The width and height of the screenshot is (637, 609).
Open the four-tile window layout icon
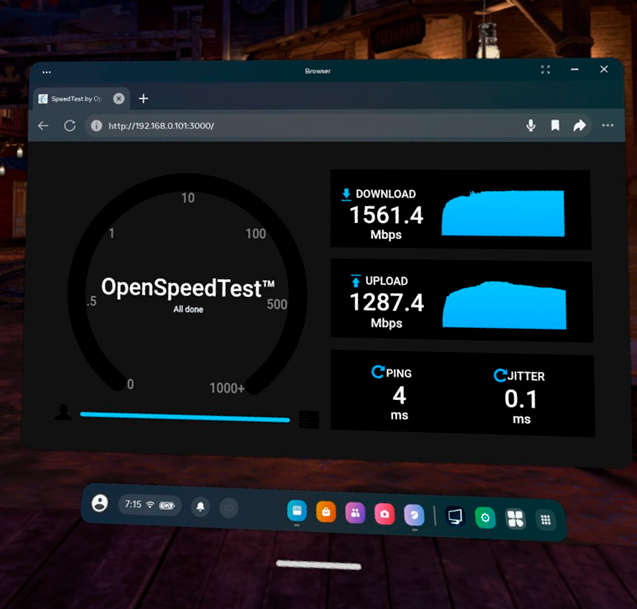point(516,519)
